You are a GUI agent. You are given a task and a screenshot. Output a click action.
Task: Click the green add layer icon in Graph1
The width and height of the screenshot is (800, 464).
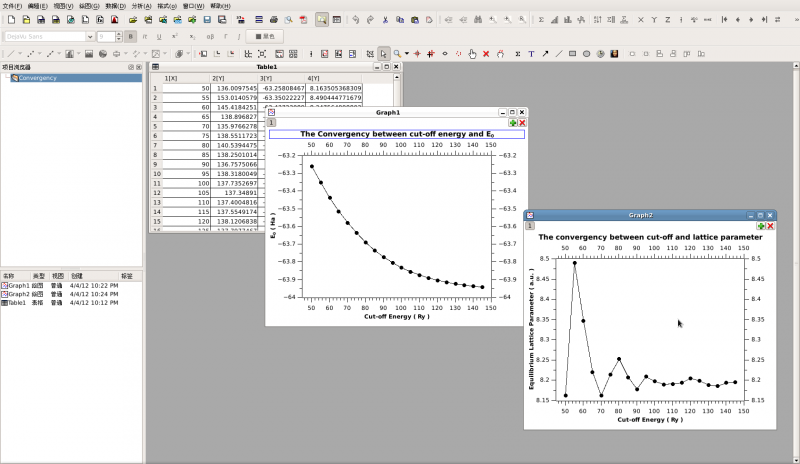[x=513, y=123]
